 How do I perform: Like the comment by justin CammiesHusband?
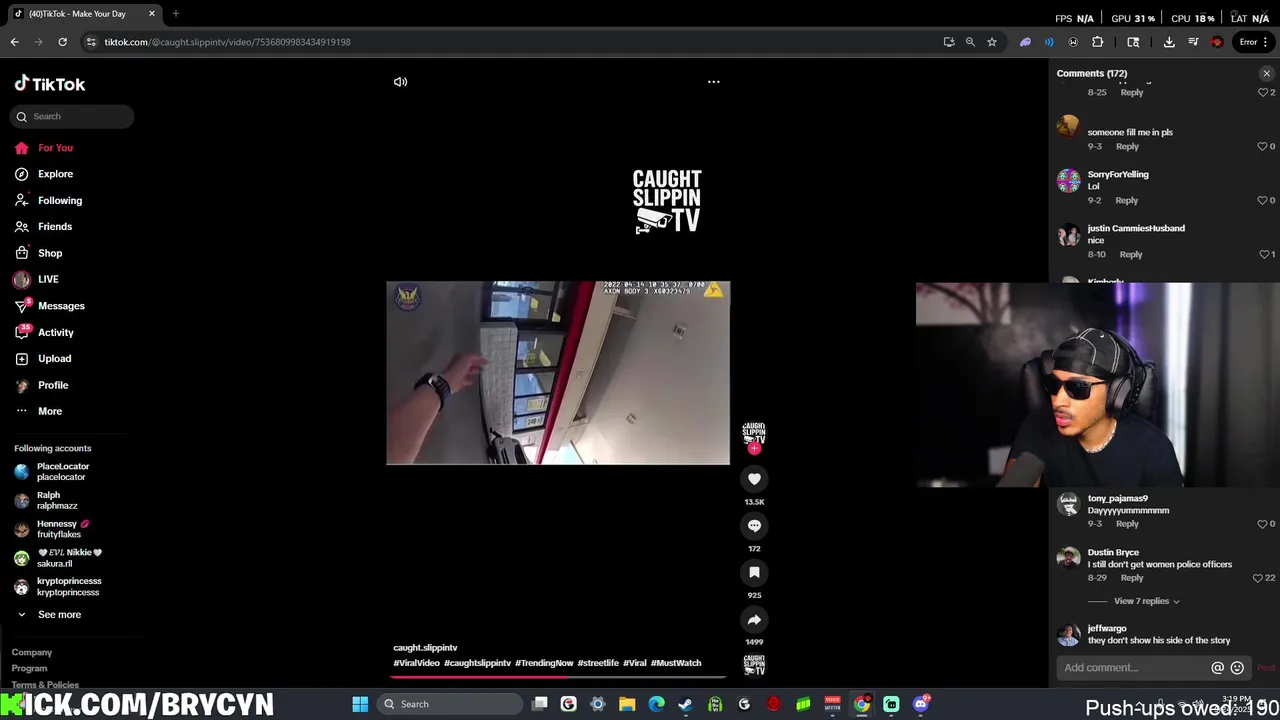tap(1262, 254)
